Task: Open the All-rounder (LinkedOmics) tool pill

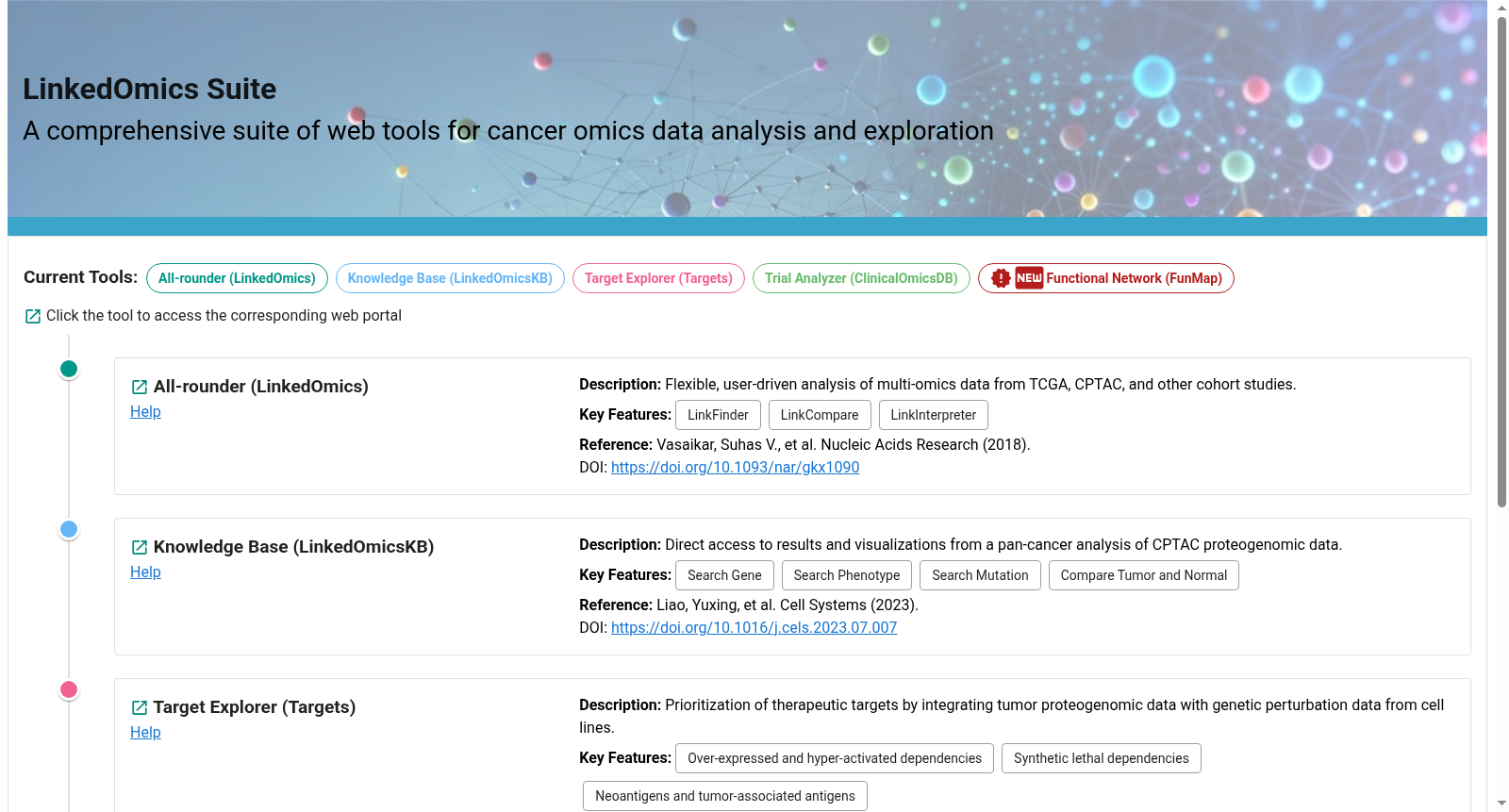Action: (237, 278)
